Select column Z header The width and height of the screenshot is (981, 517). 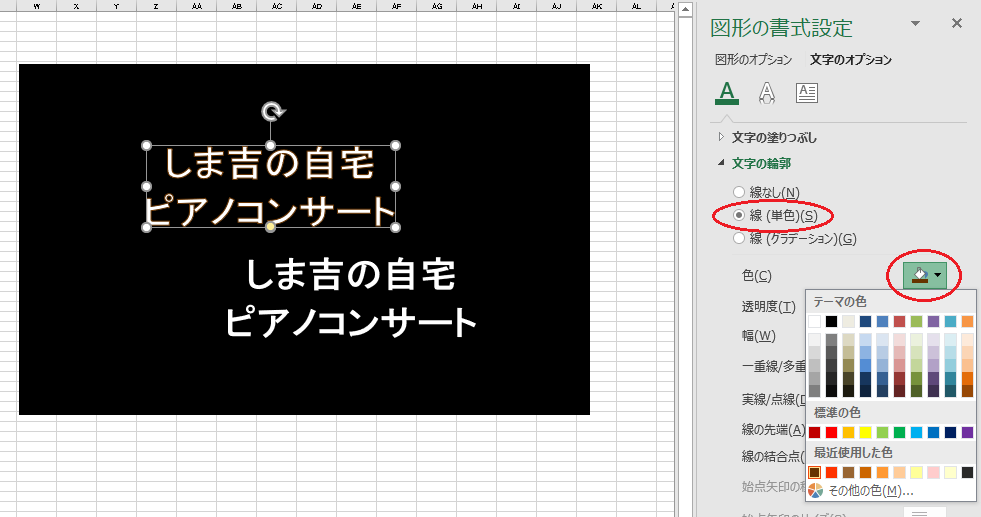tap(156, 6)
